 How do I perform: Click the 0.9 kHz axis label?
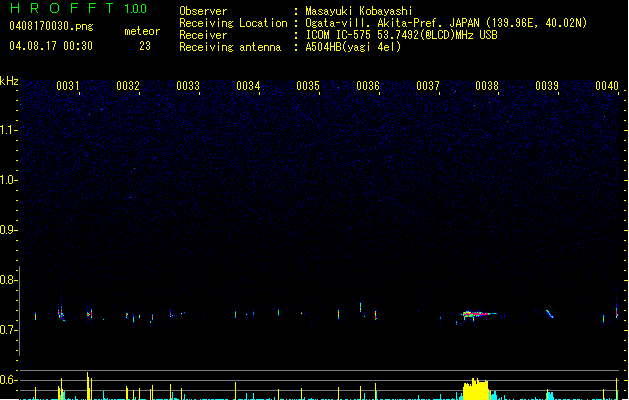coord(9,230)
